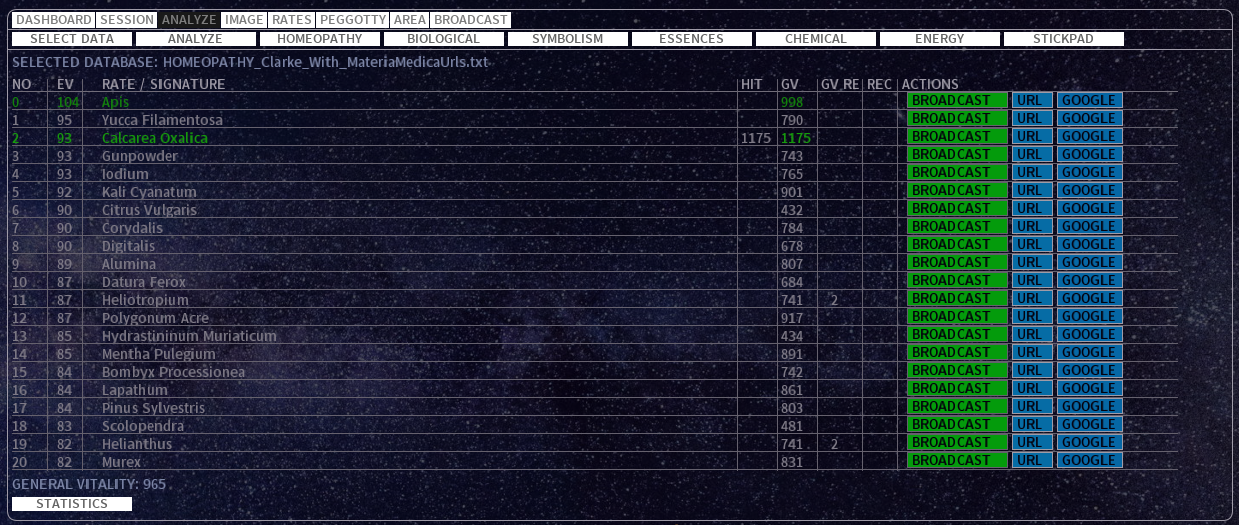Screen dimensions: 1239x525
Task: Switch to the DASHBOARD tab
Action: point(54,20)
